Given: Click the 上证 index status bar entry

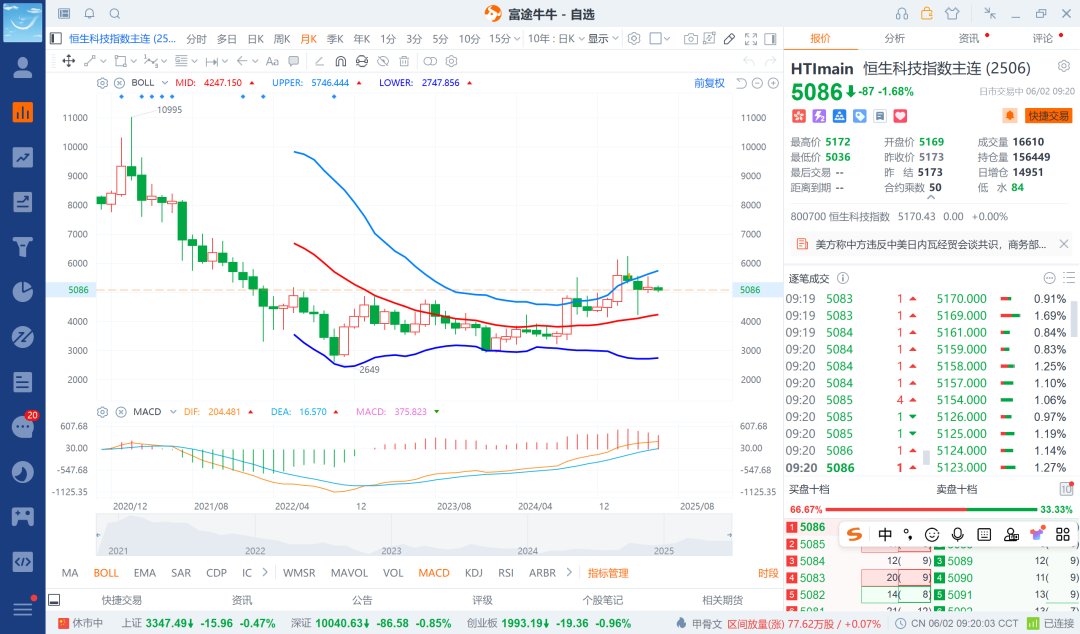Looking at the screenshot, I should tap(198, 623).
